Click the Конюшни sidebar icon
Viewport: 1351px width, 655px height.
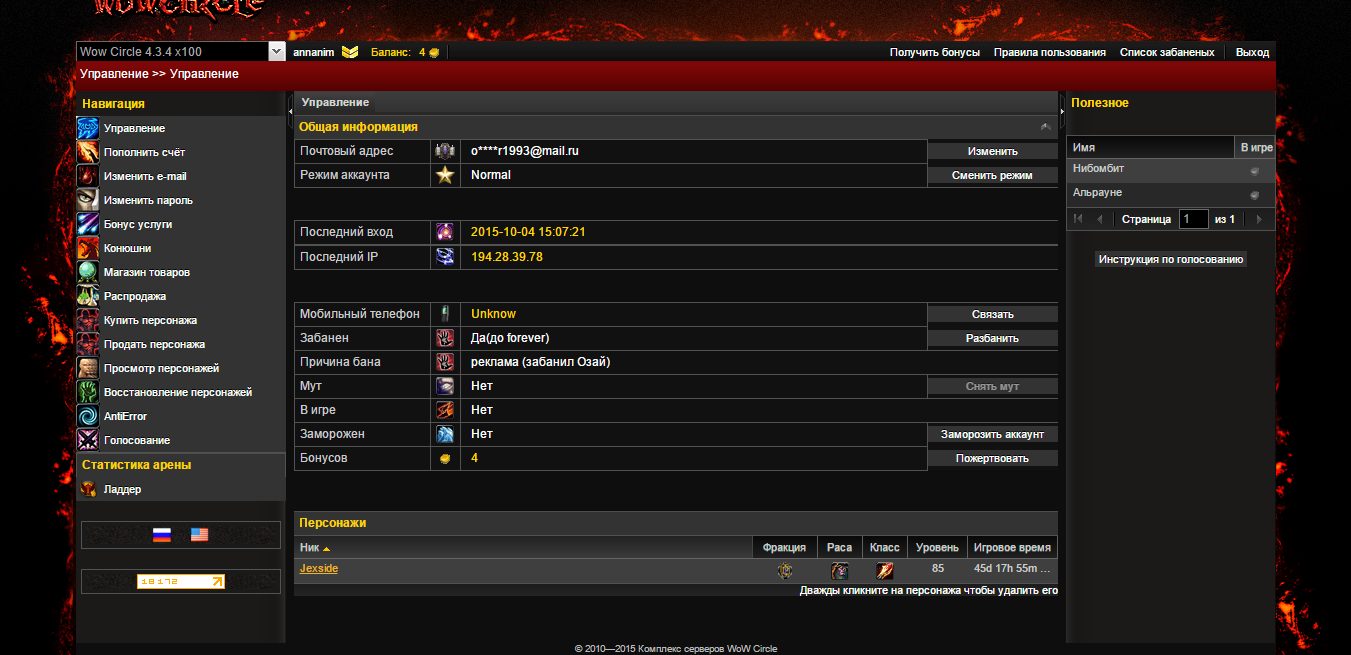coord(88,248)
